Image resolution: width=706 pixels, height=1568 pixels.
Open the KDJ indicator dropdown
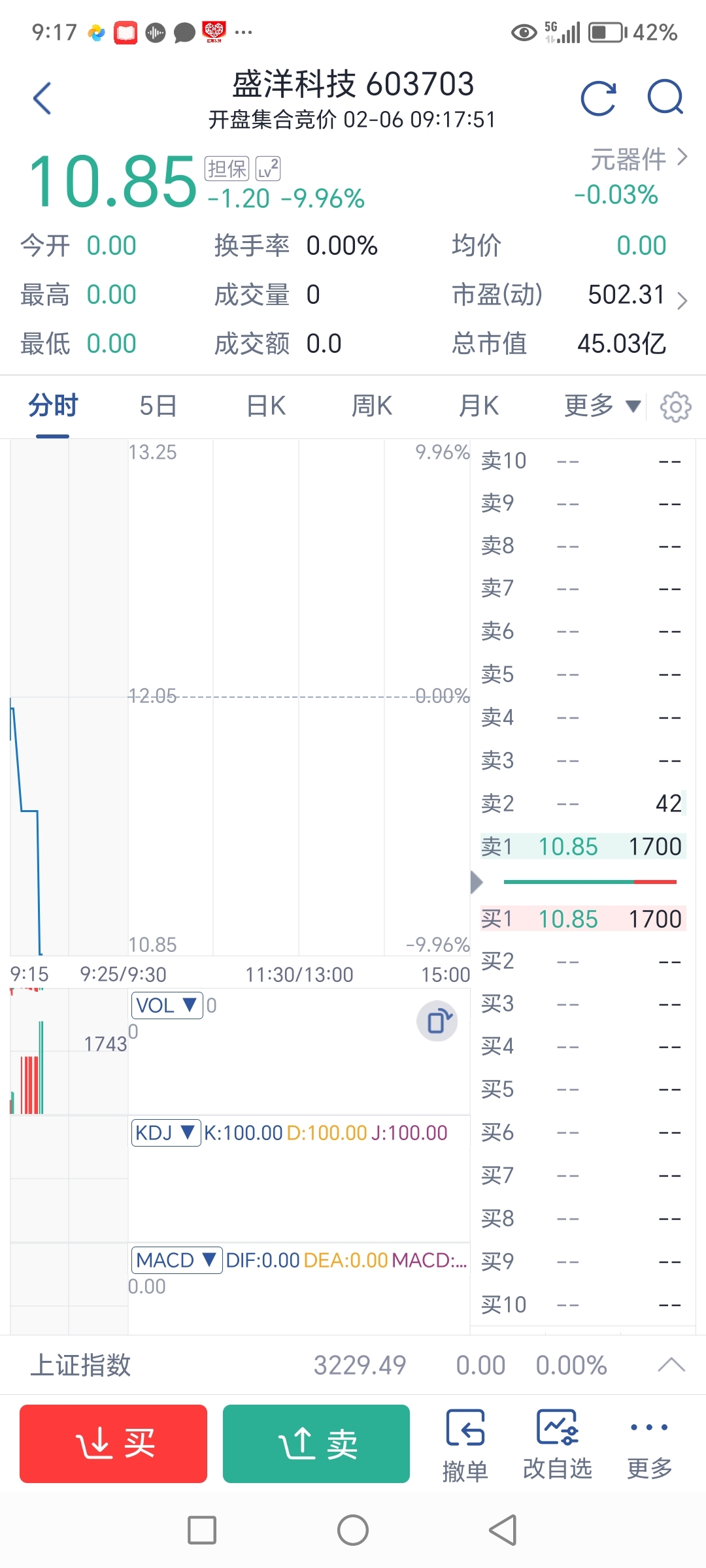tap(166, 1132)
